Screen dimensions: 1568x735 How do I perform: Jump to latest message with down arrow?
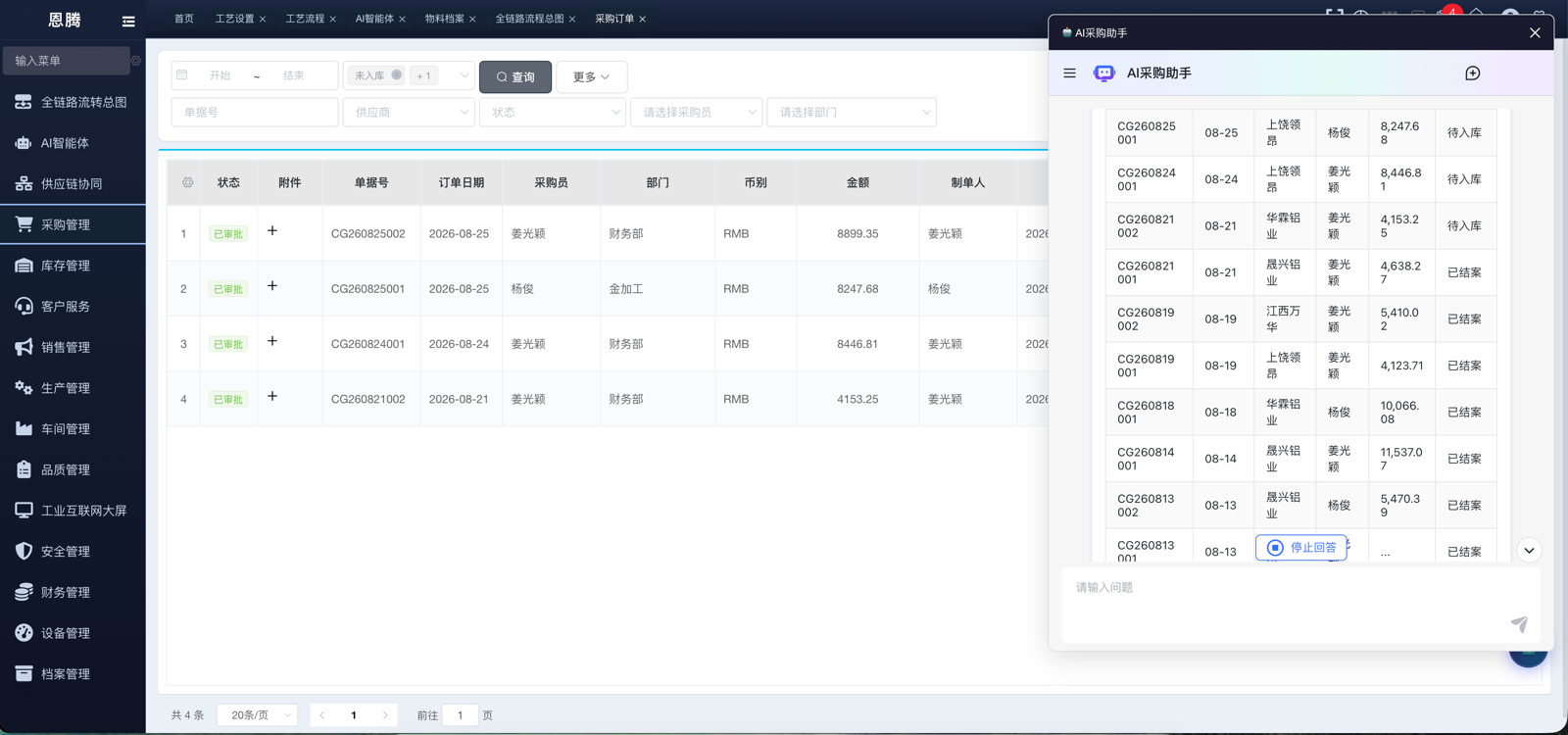1529,551
